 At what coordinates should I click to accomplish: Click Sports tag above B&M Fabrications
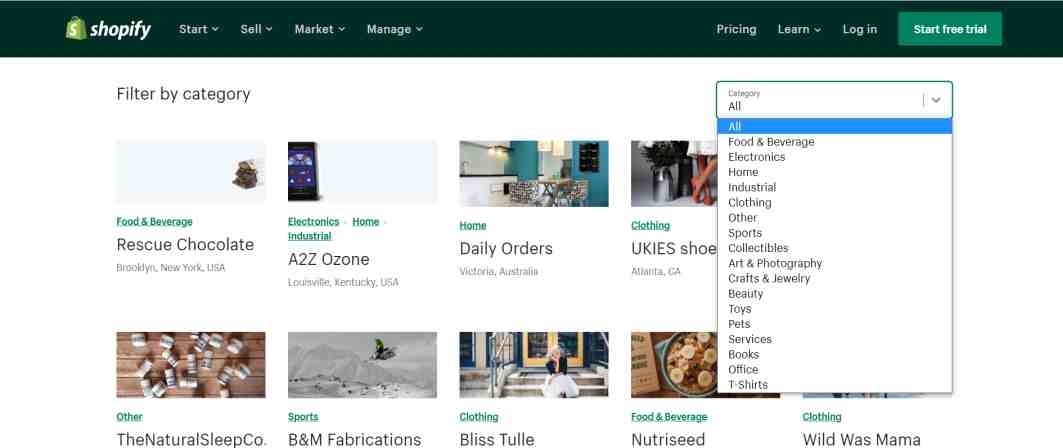tap(303, 417)
